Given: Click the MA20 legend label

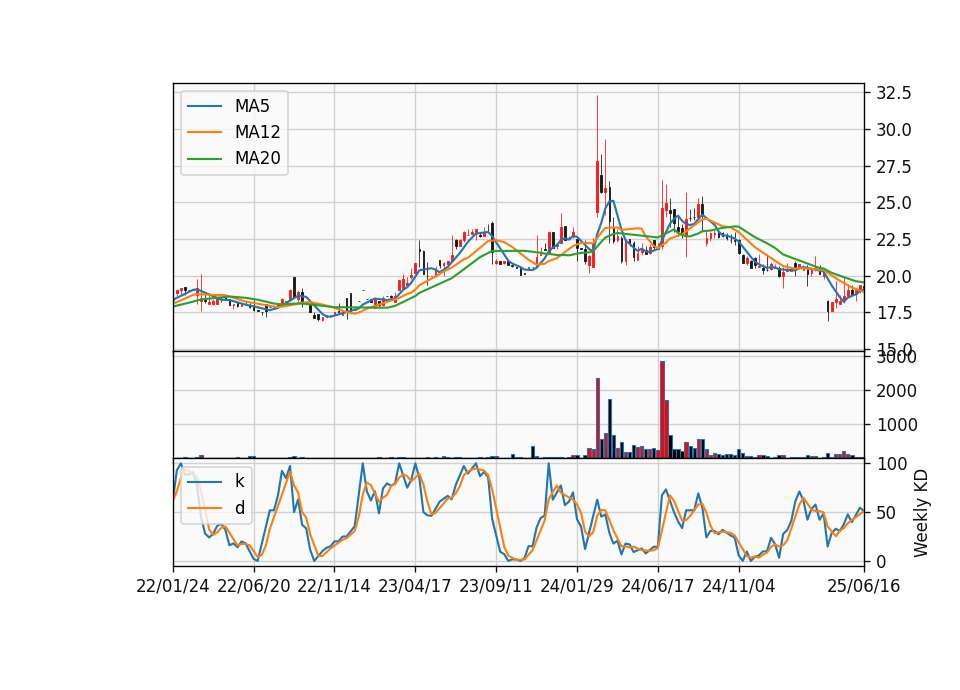Looking at the screenshot, I should click(x=257, y=158).
